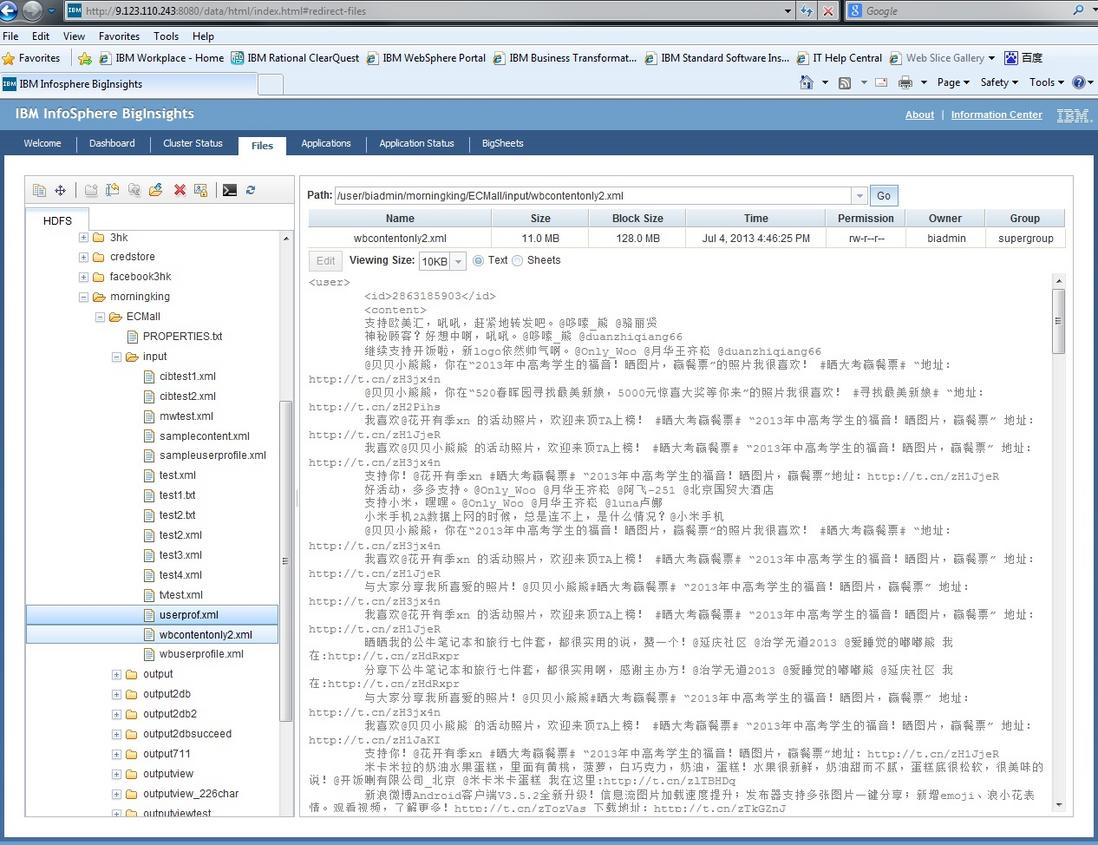Open the Viewing Size 10KB dropdown
Image resolution: width=1098 pixels, height=845 pixels.
[458, 261]
